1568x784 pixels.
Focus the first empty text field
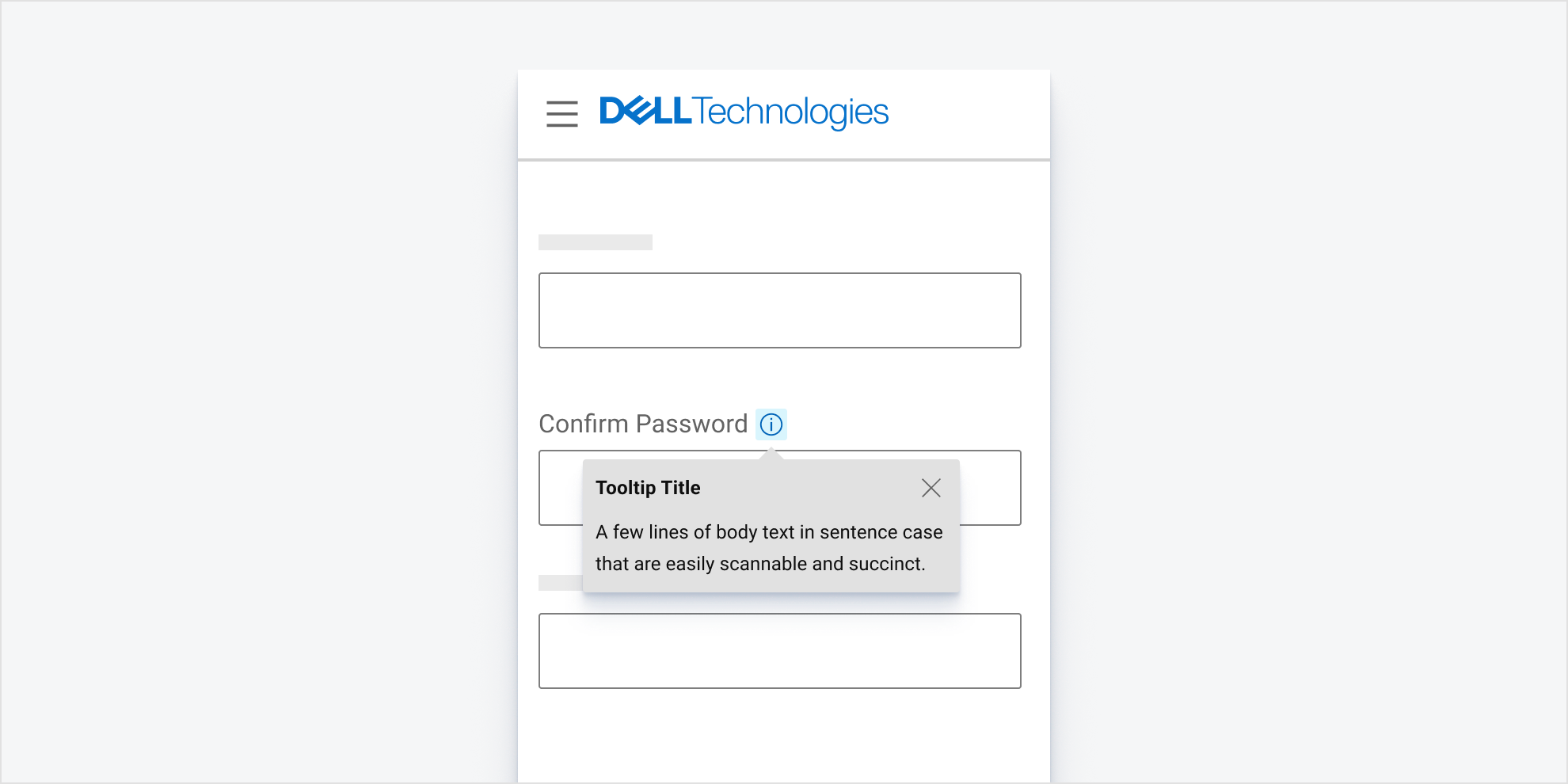[780, 310]
